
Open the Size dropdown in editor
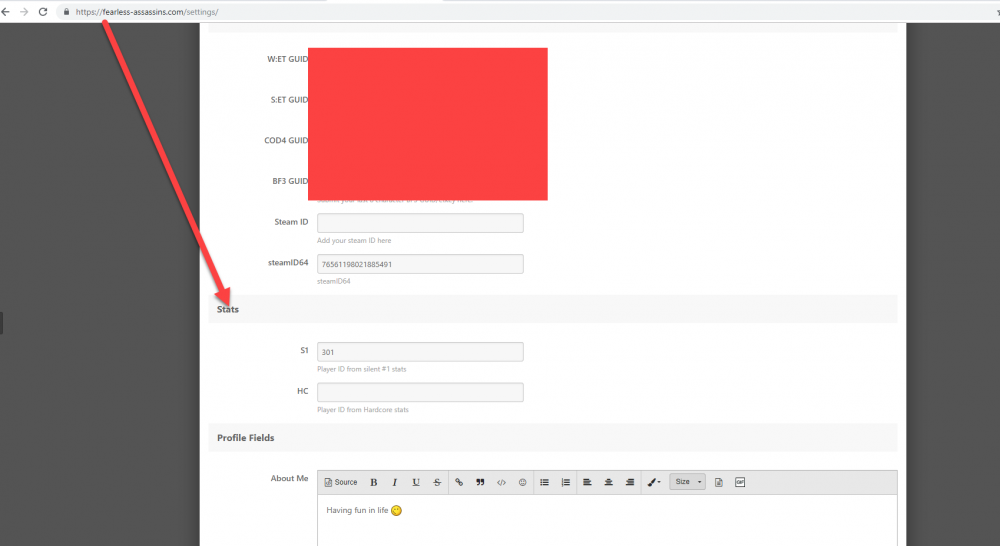(x=688, y=482)
